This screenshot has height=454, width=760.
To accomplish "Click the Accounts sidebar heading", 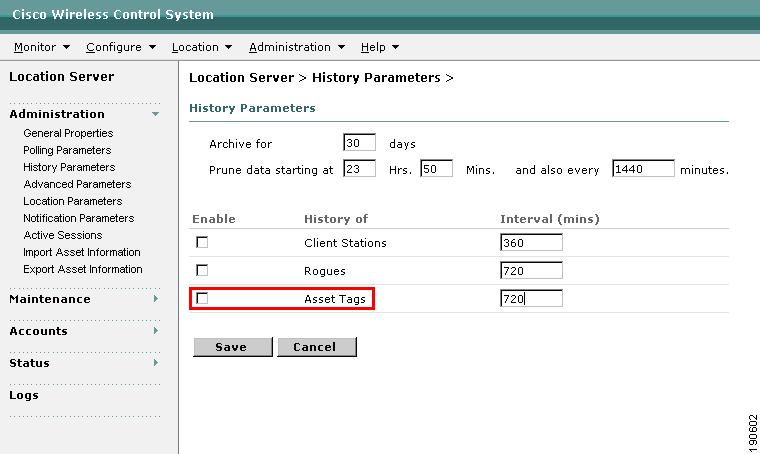I will click(38, 331).
